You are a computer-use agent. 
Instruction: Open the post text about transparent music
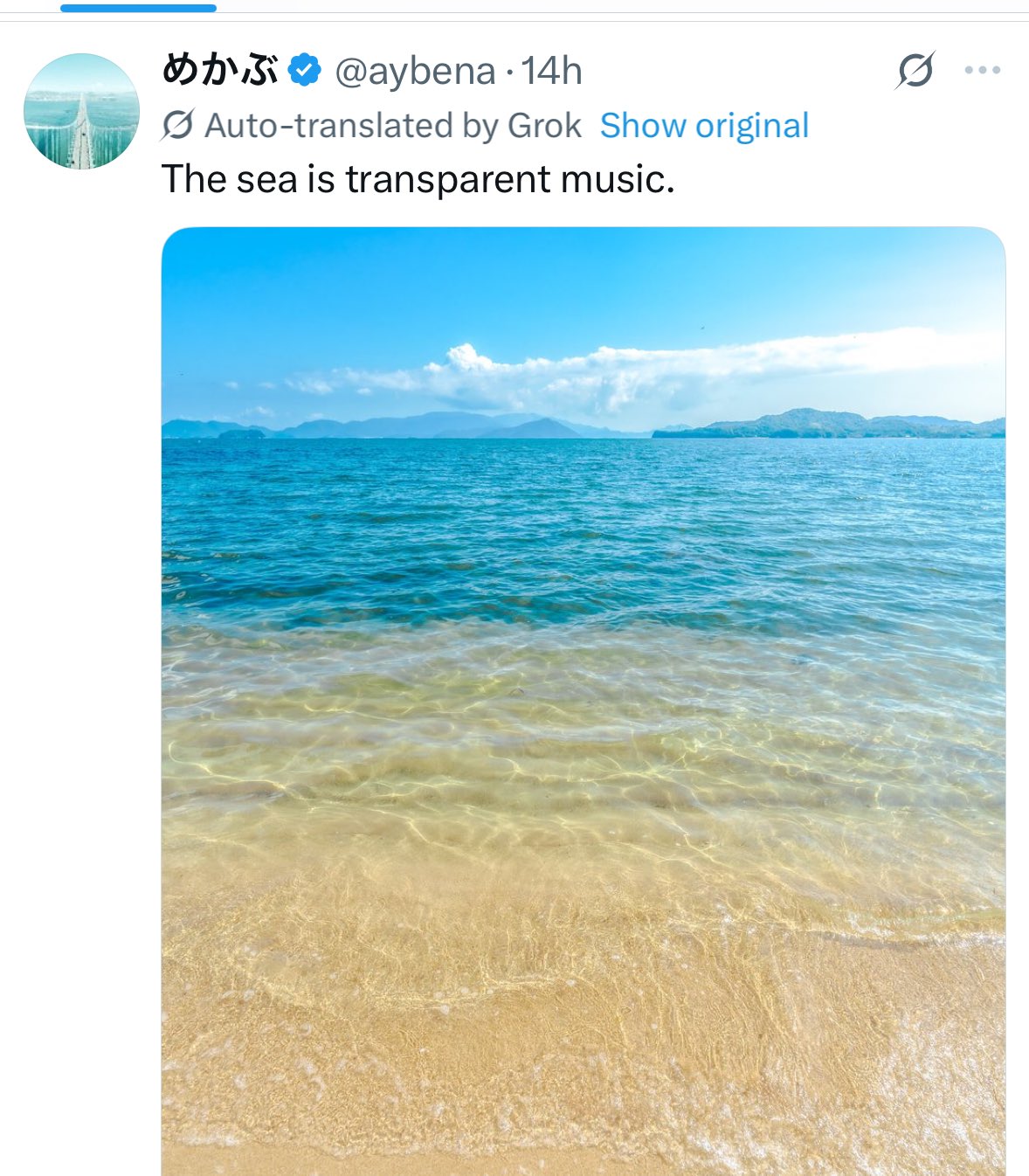pyautogui.click(x=418, y=180)
